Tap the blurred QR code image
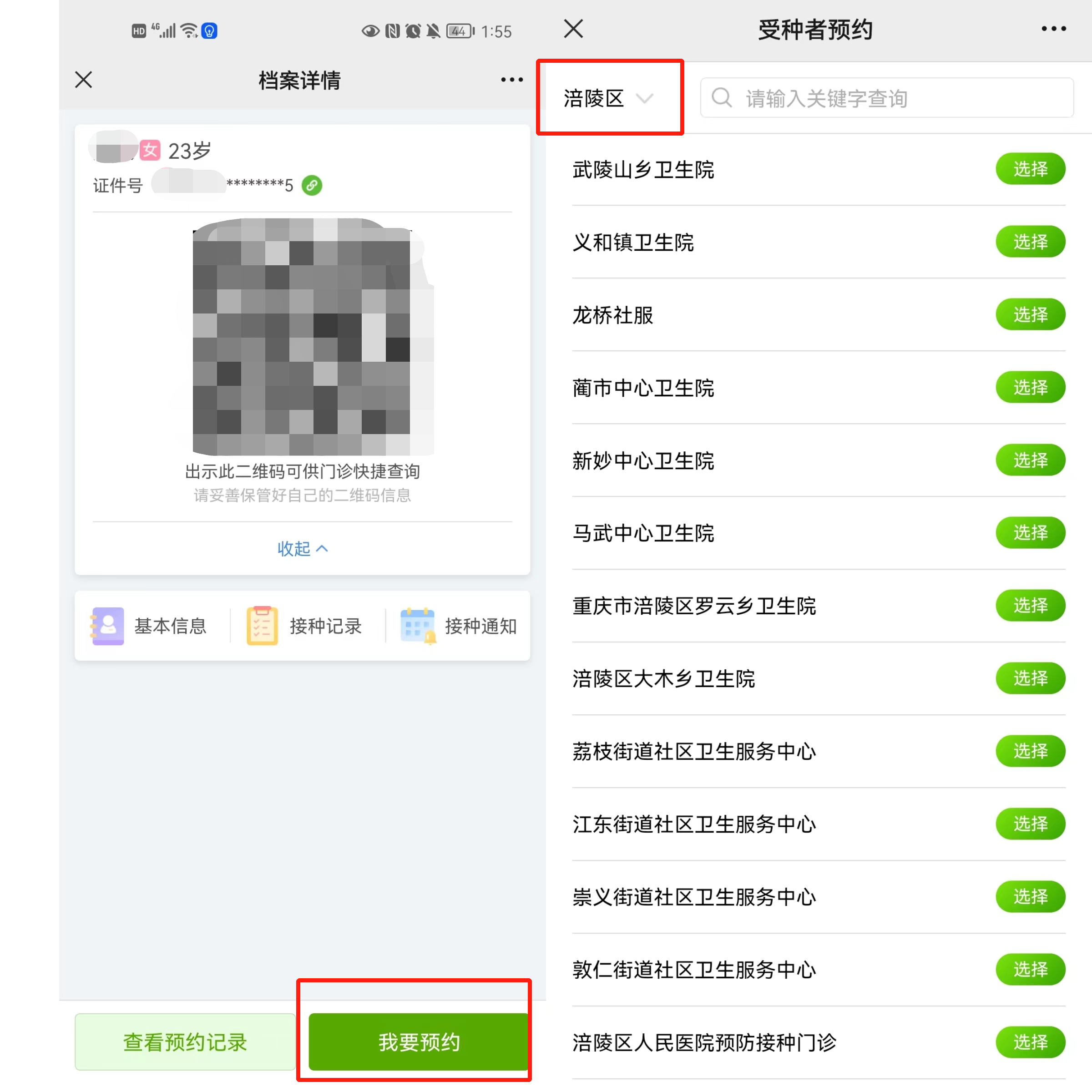Image resolution: width=1092 pixels, height=1092 pixels. click(x=313, y=337)
